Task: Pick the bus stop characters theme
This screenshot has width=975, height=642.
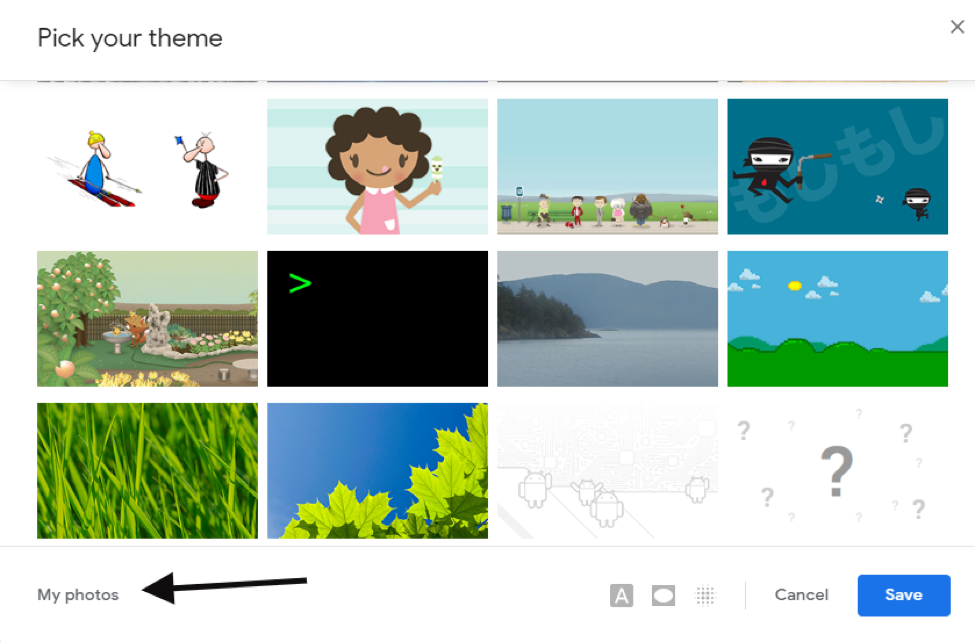Action: (x=608, y=167)
